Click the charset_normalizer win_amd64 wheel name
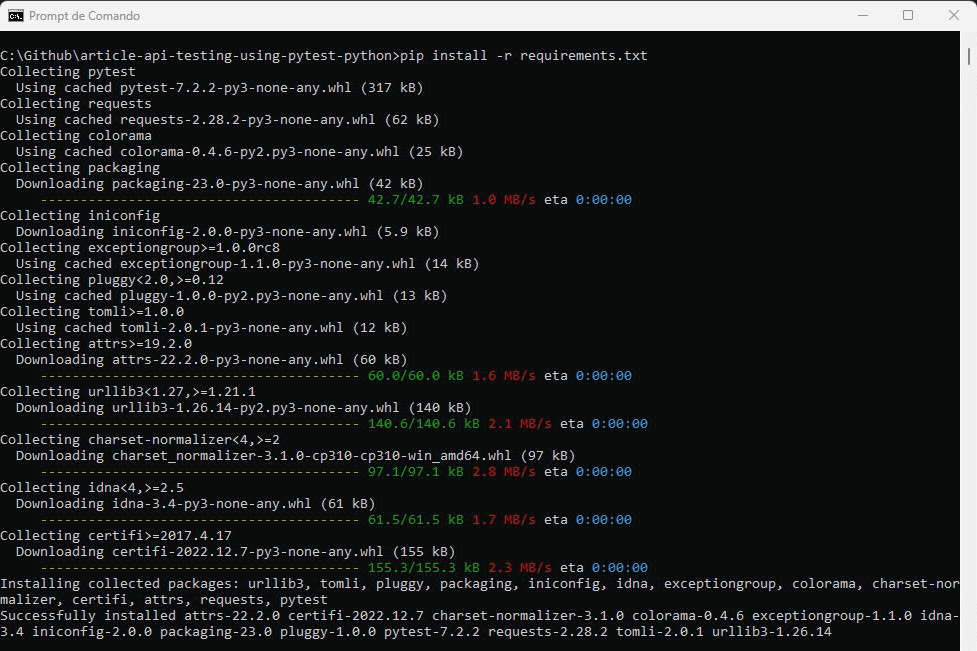977x651 pixels. point(310,455)
